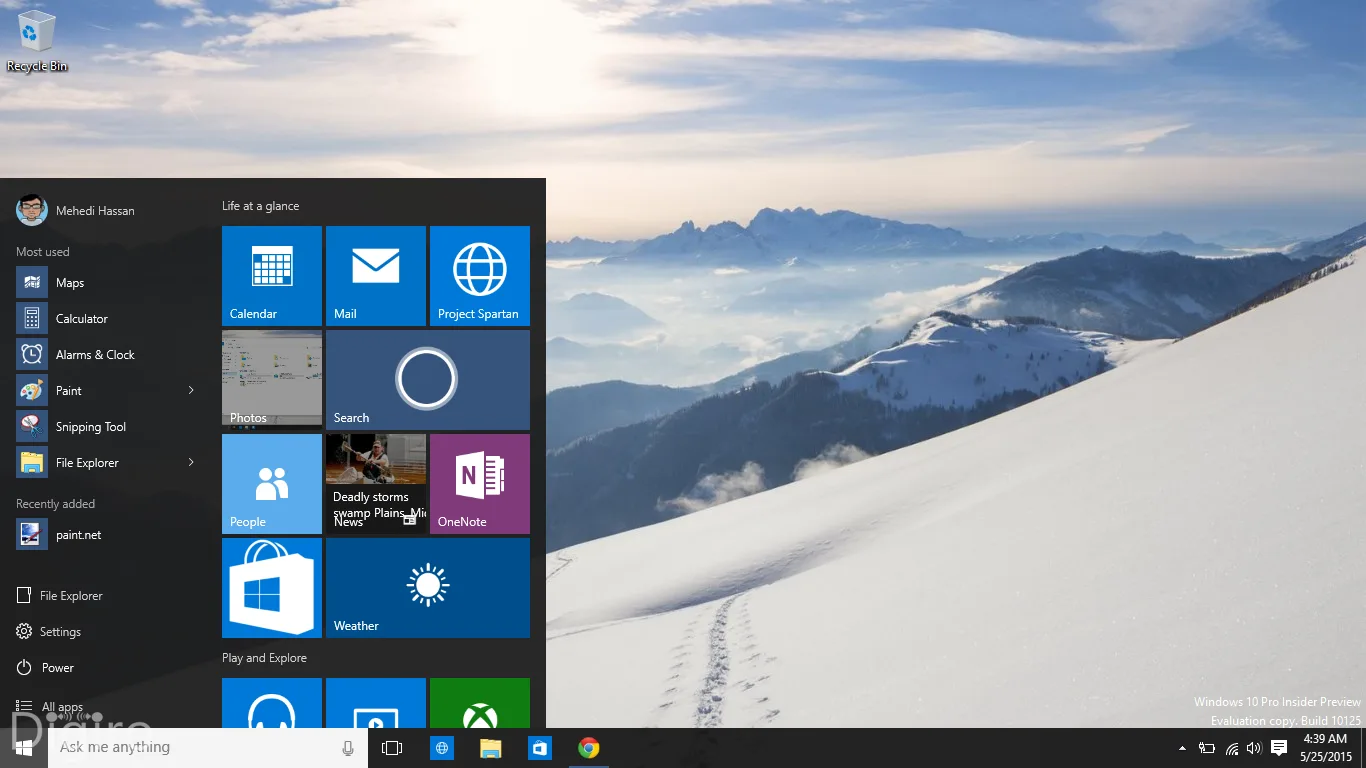Open the OneNote tile
1366x768 pixels.
click(480, 484)
